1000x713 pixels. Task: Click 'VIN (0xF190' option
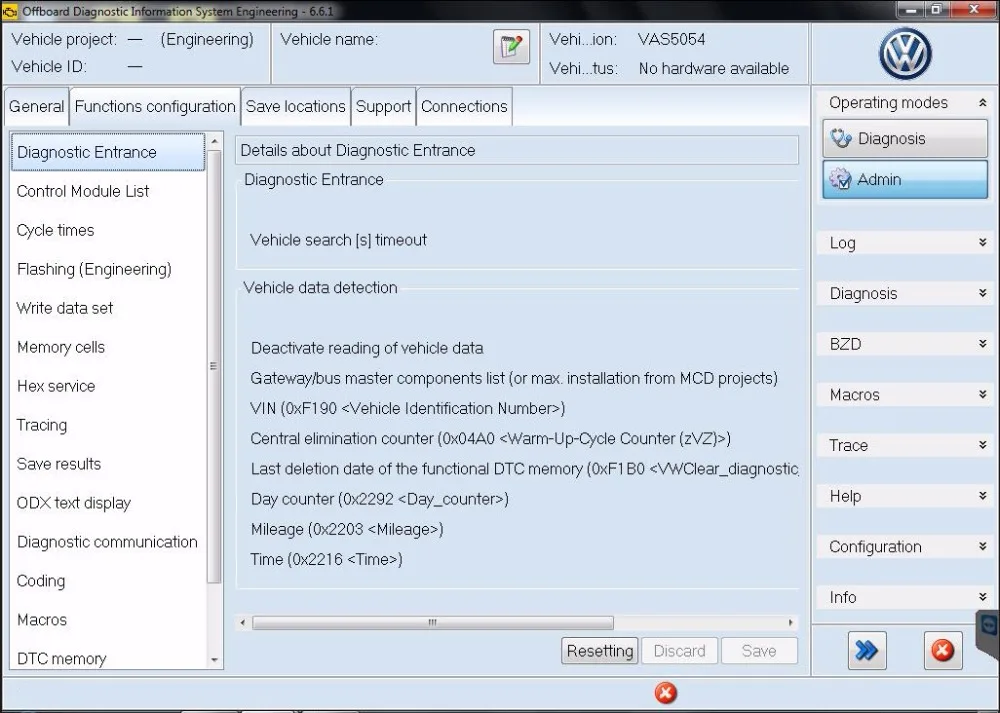pyautogui.click(x=408, y=408)
